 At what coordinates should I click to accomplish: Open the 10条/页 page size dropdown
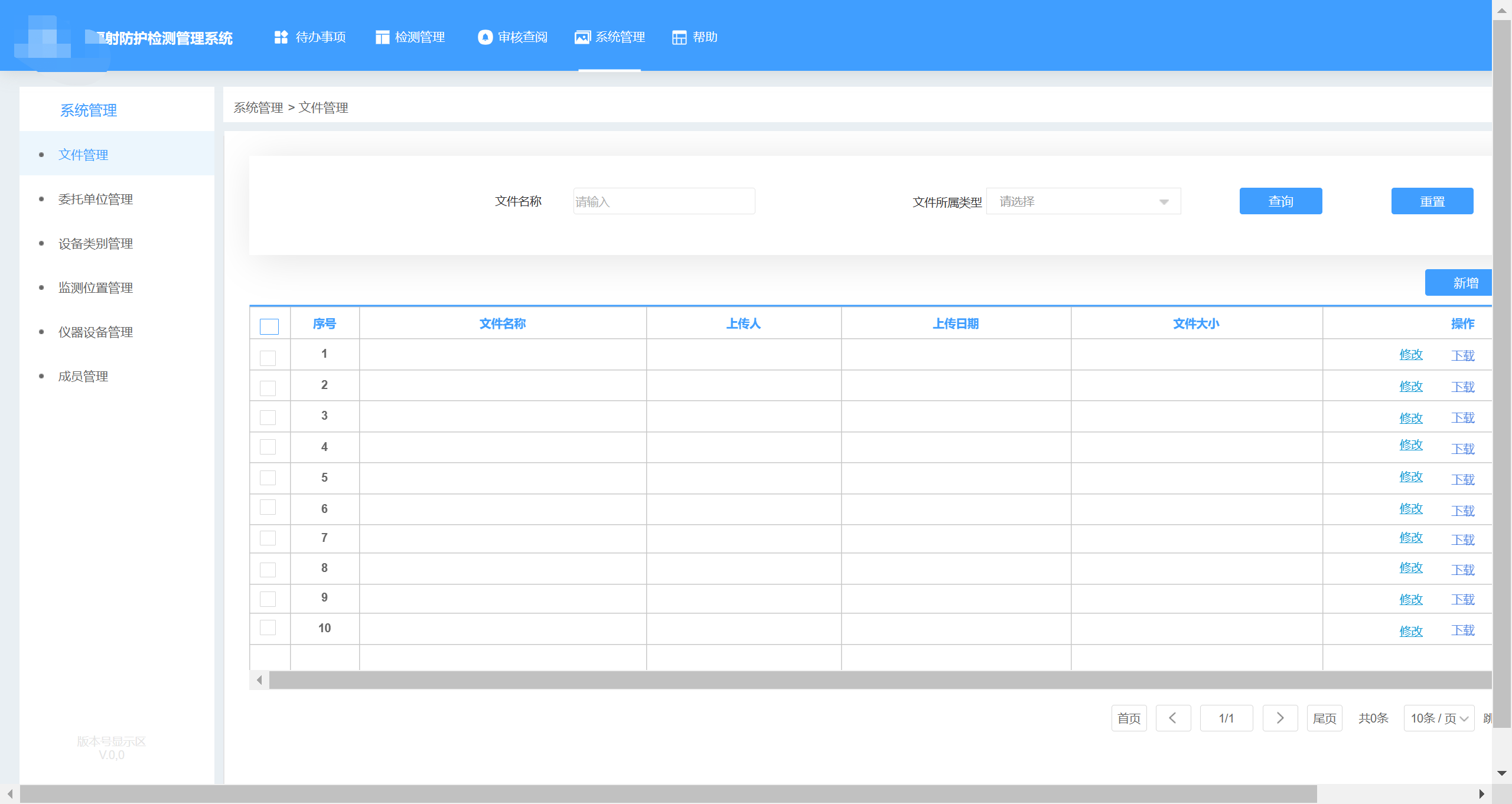coord(1439,718)
